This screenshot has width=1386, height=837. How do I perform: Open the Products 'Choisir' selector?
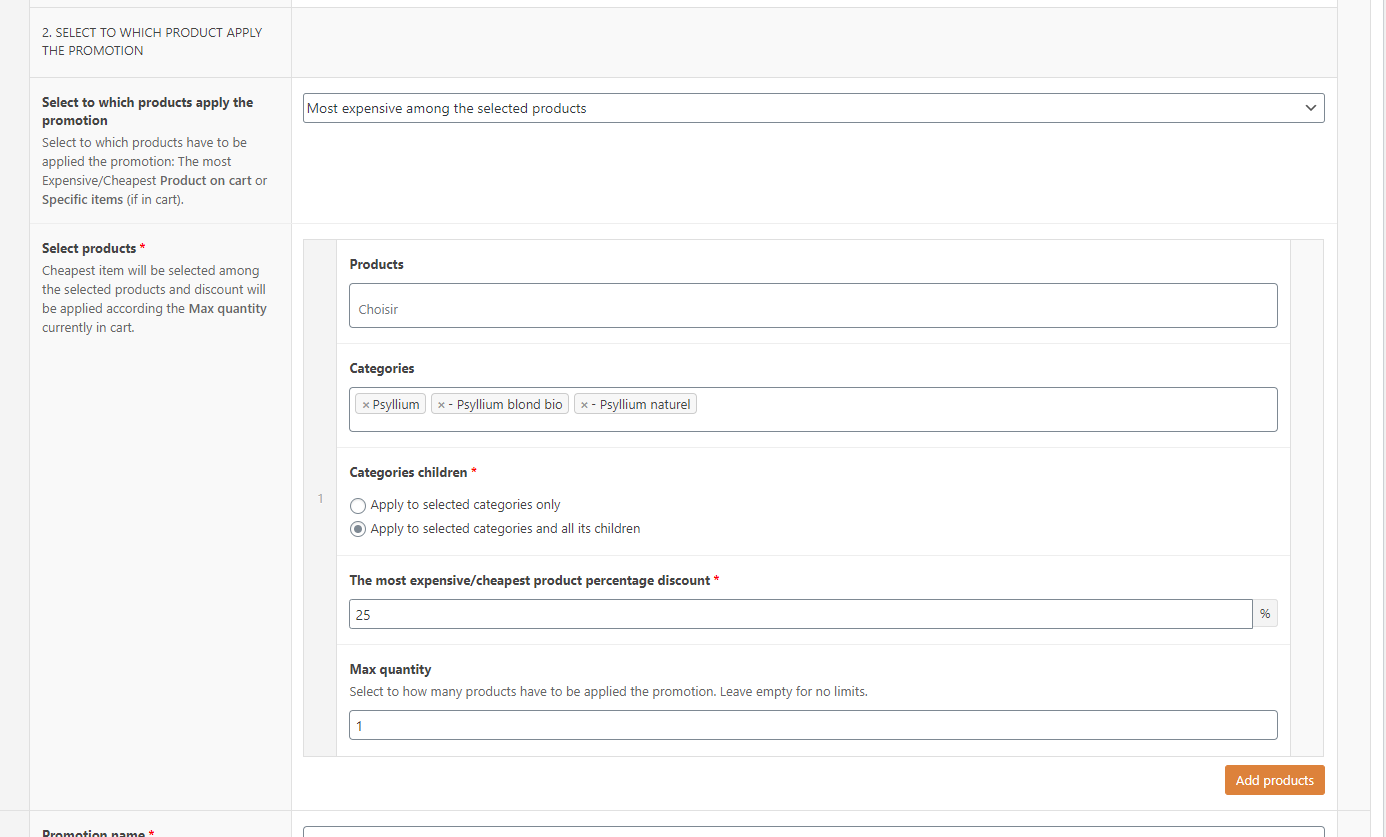(x=813, y=306)
